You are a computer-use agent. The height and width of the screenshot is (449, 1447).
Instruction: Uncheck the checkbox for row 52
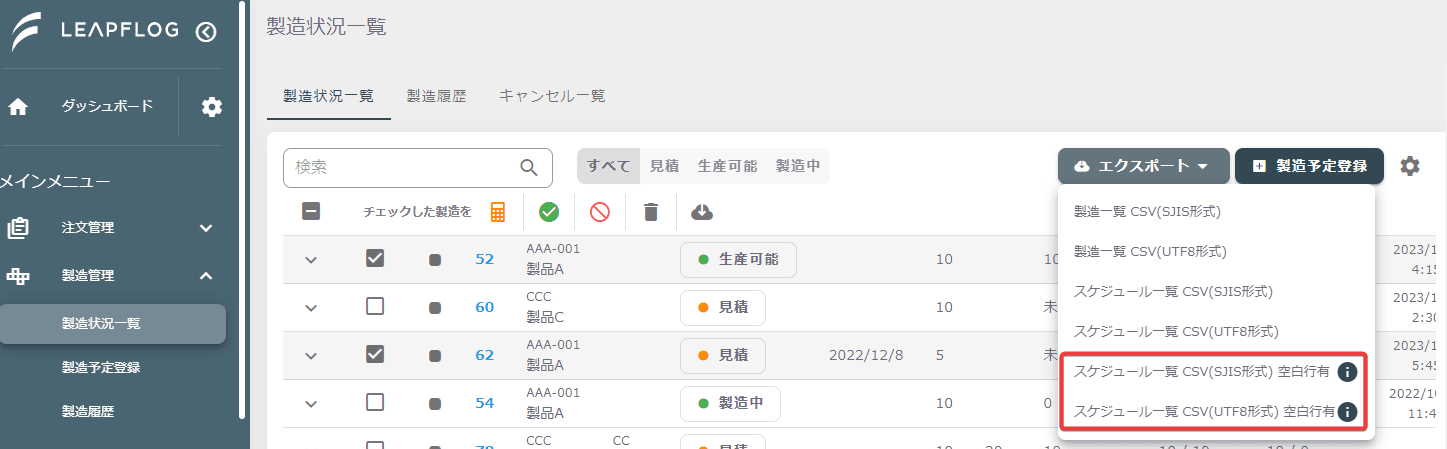(x=375, y=258)
